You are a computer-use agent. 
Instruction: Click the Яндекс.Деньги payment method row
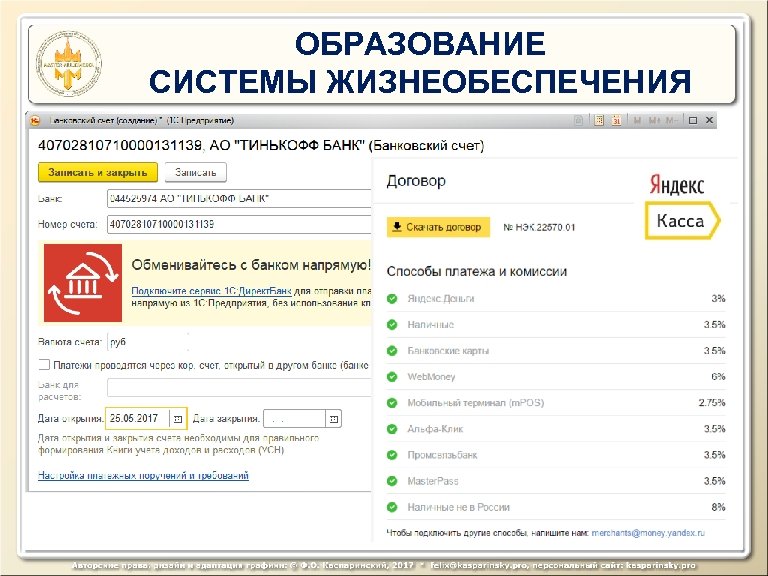click(556, 299)
